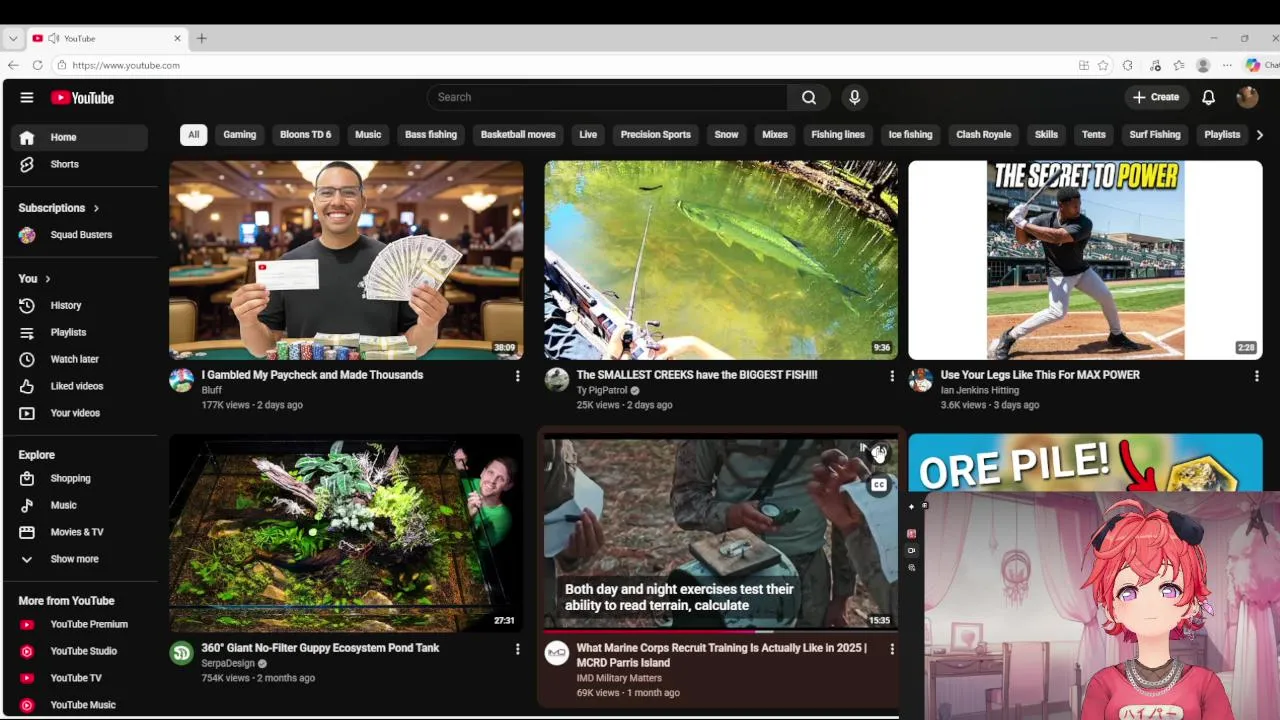Open the SerpaDesign channel link
The image size is (1280, 720).
click(228, 664)
